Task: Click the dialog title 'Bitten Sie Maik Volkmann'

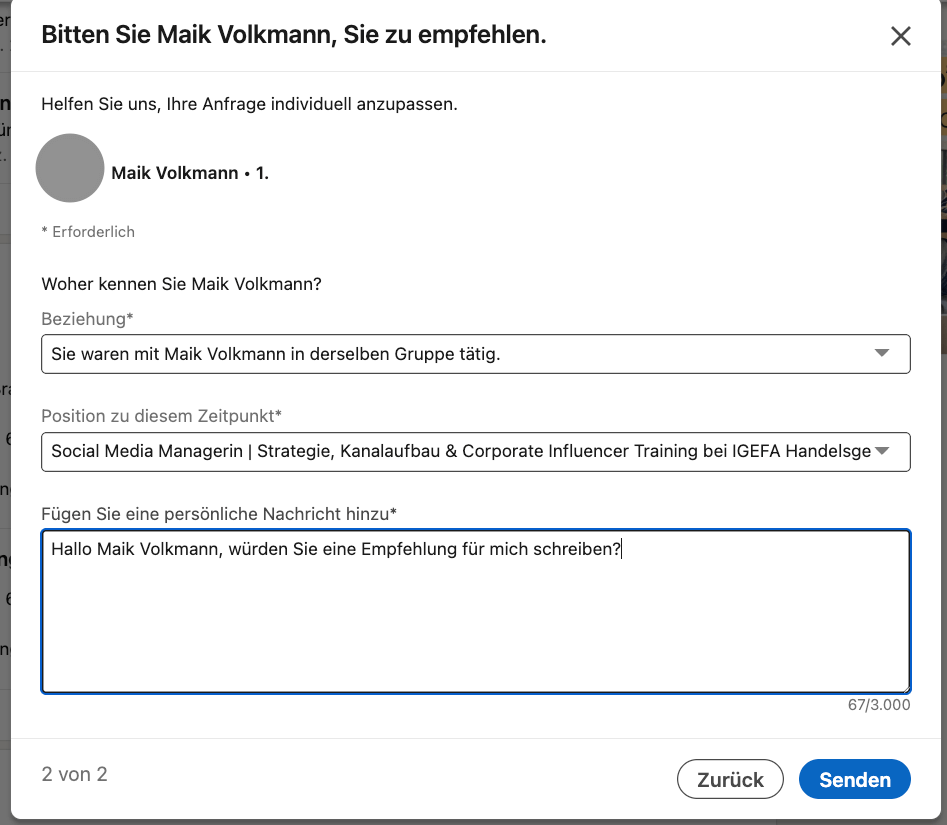Action: 293,36
